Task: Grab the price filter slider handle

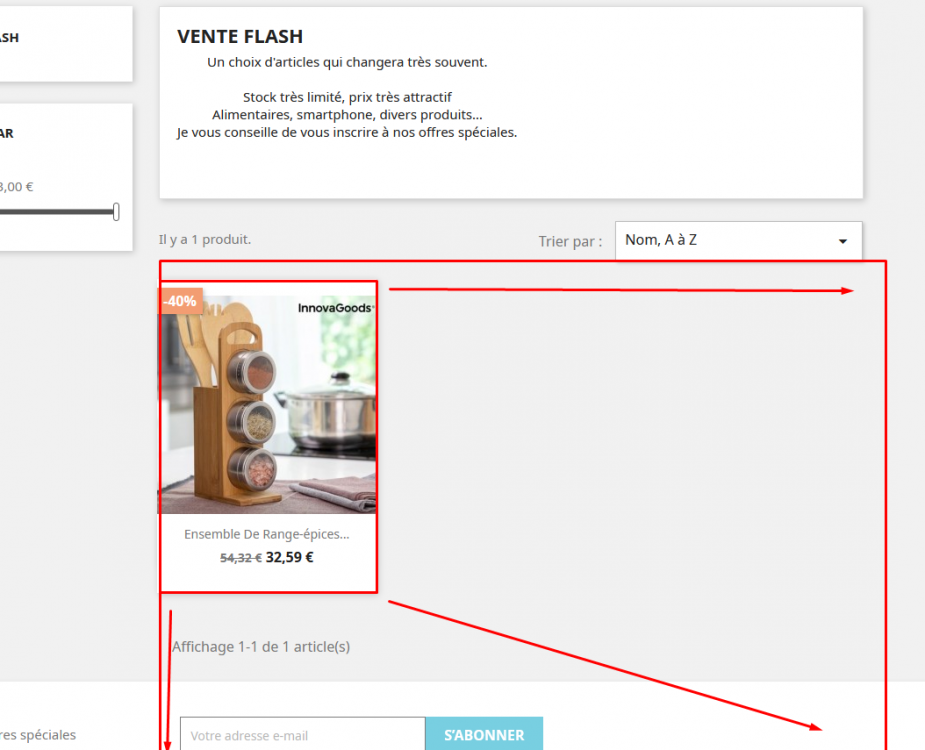Action: coord(116,212)
